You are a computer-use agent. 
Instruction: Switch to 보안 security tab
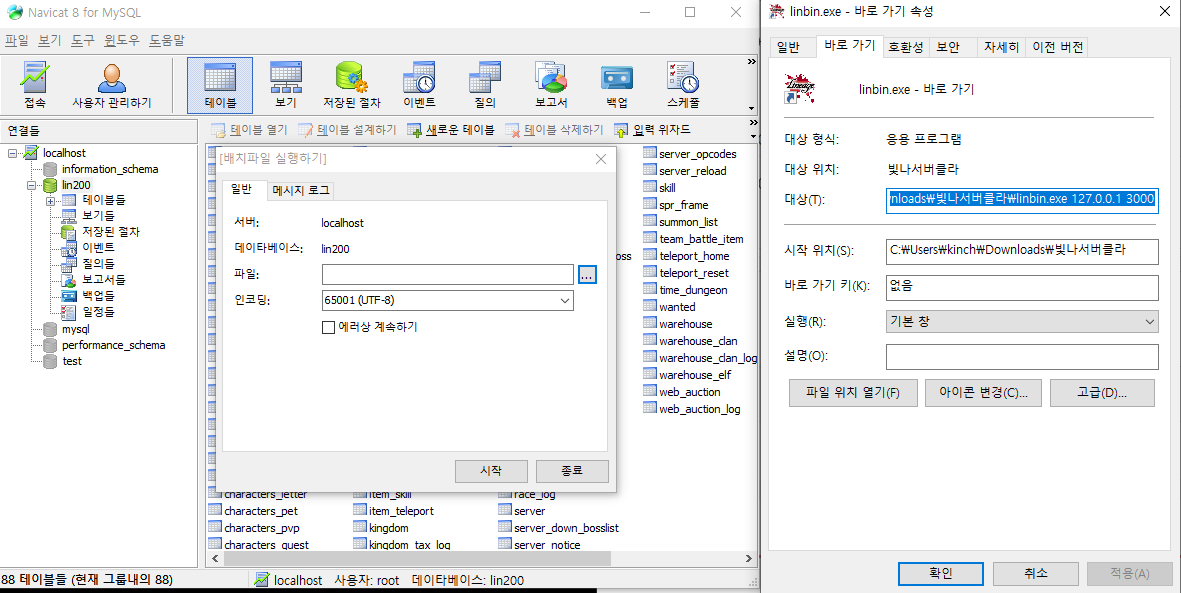point(948,47)
